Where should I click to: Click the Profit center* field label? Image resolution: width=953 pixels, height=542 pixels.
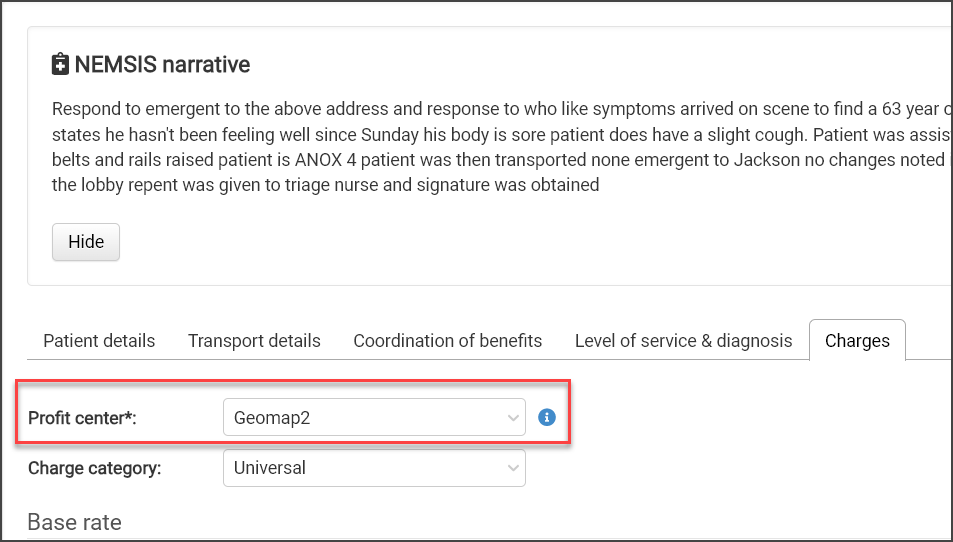tap(82, 418)
